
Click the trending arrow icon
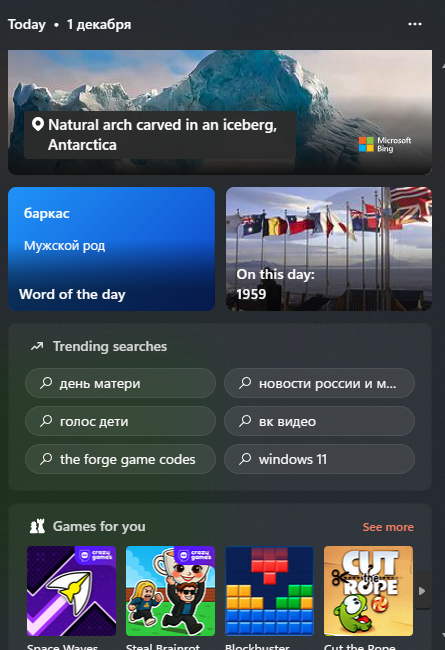coord(37,346)
